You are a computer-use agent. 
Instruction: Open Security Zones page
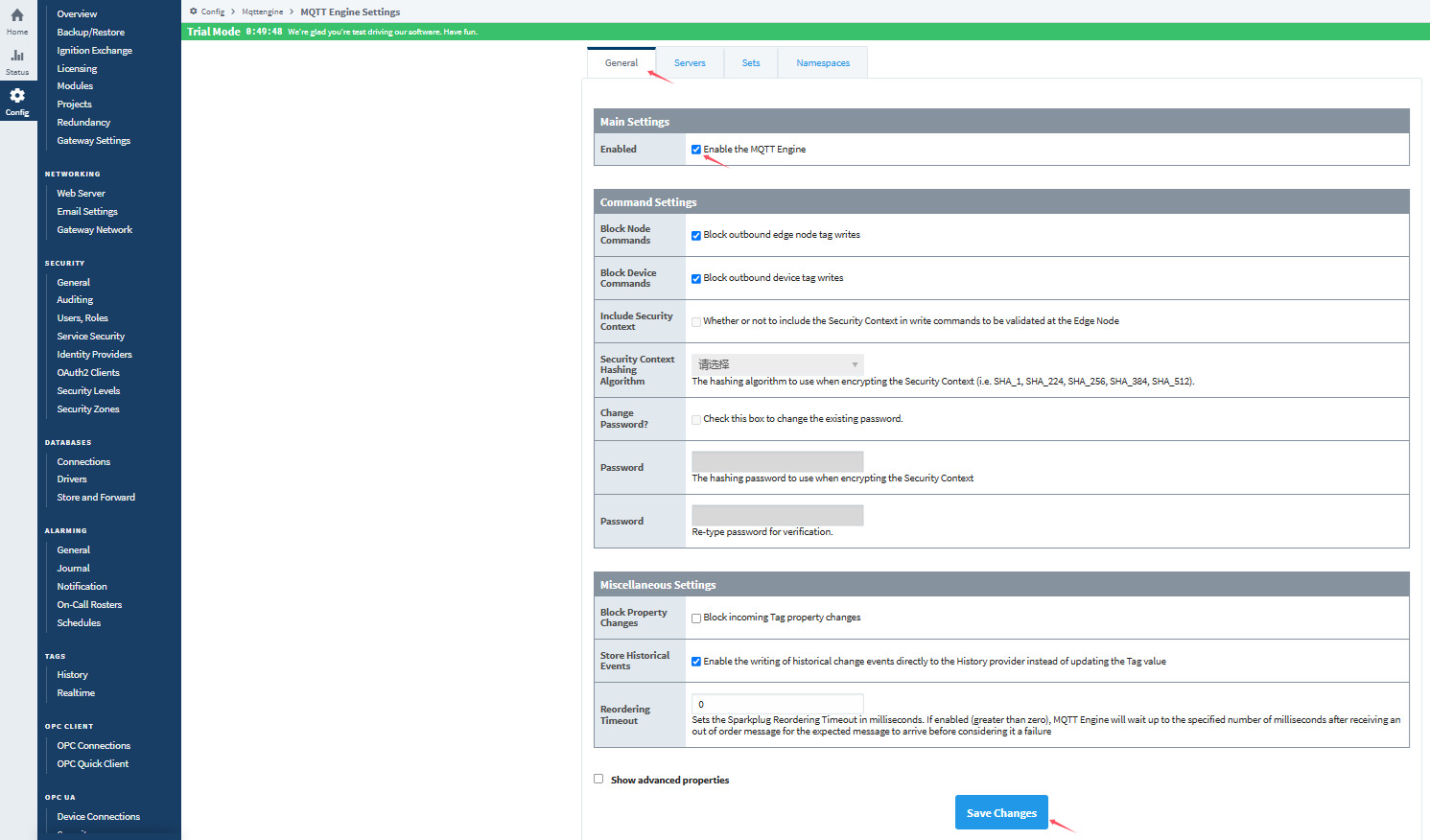[88, 409]
